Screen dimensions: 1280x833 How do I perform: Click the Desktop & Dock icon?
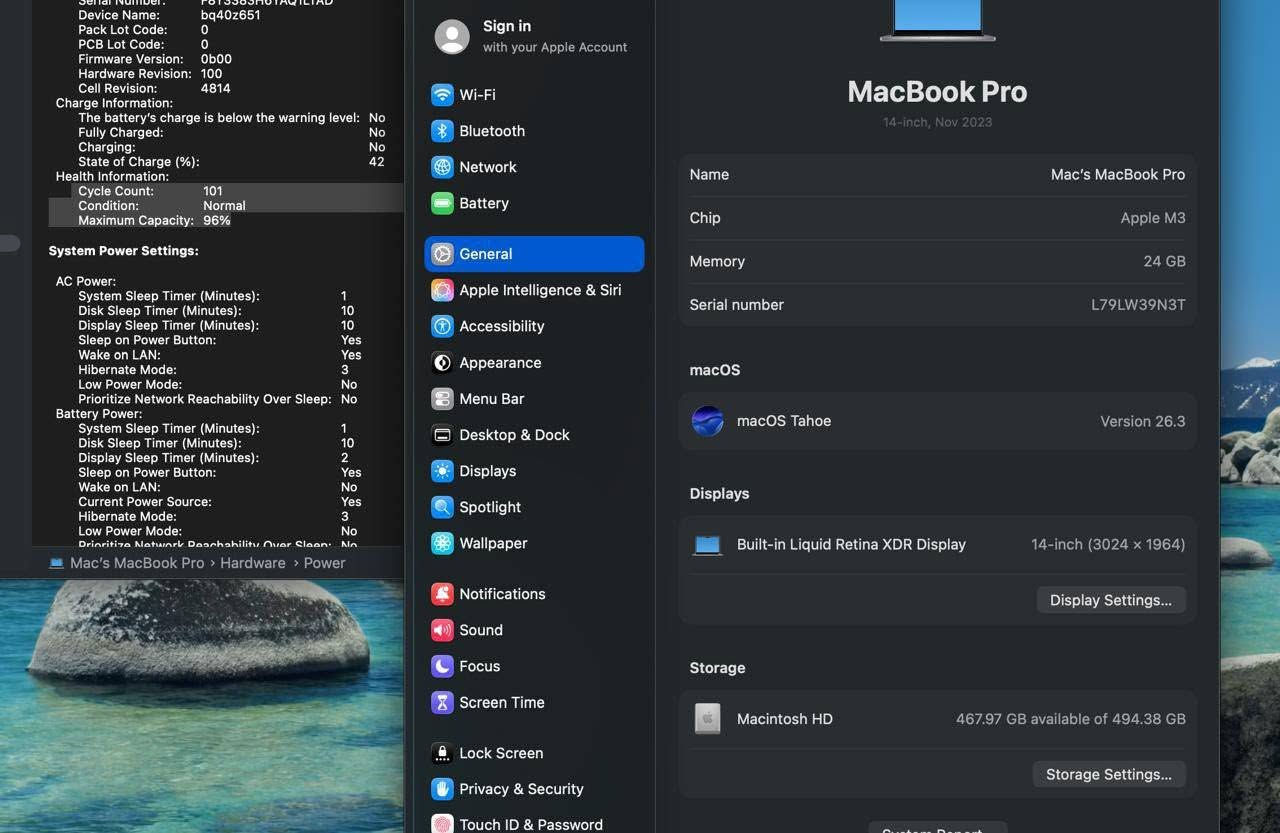pyautogui.click(x=442, y=435)
